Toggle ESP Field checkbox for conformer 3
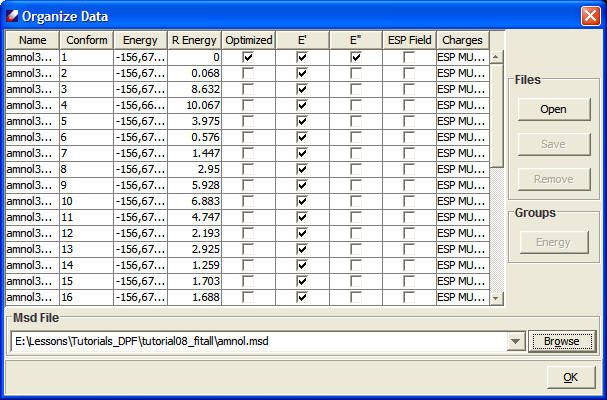This screenshot has height=400, width=607. pos(409,88)
